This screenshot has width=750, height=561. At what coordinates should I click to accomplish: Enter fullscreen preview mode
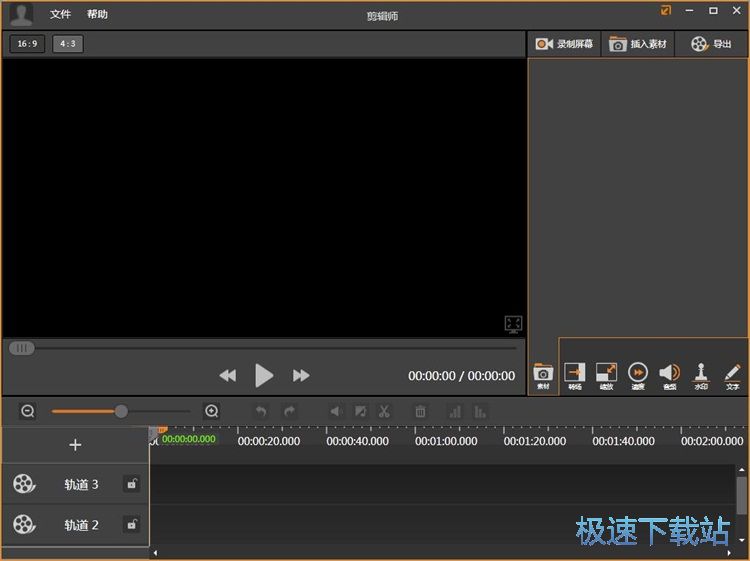pyautogui.click(x=513, y=324)
